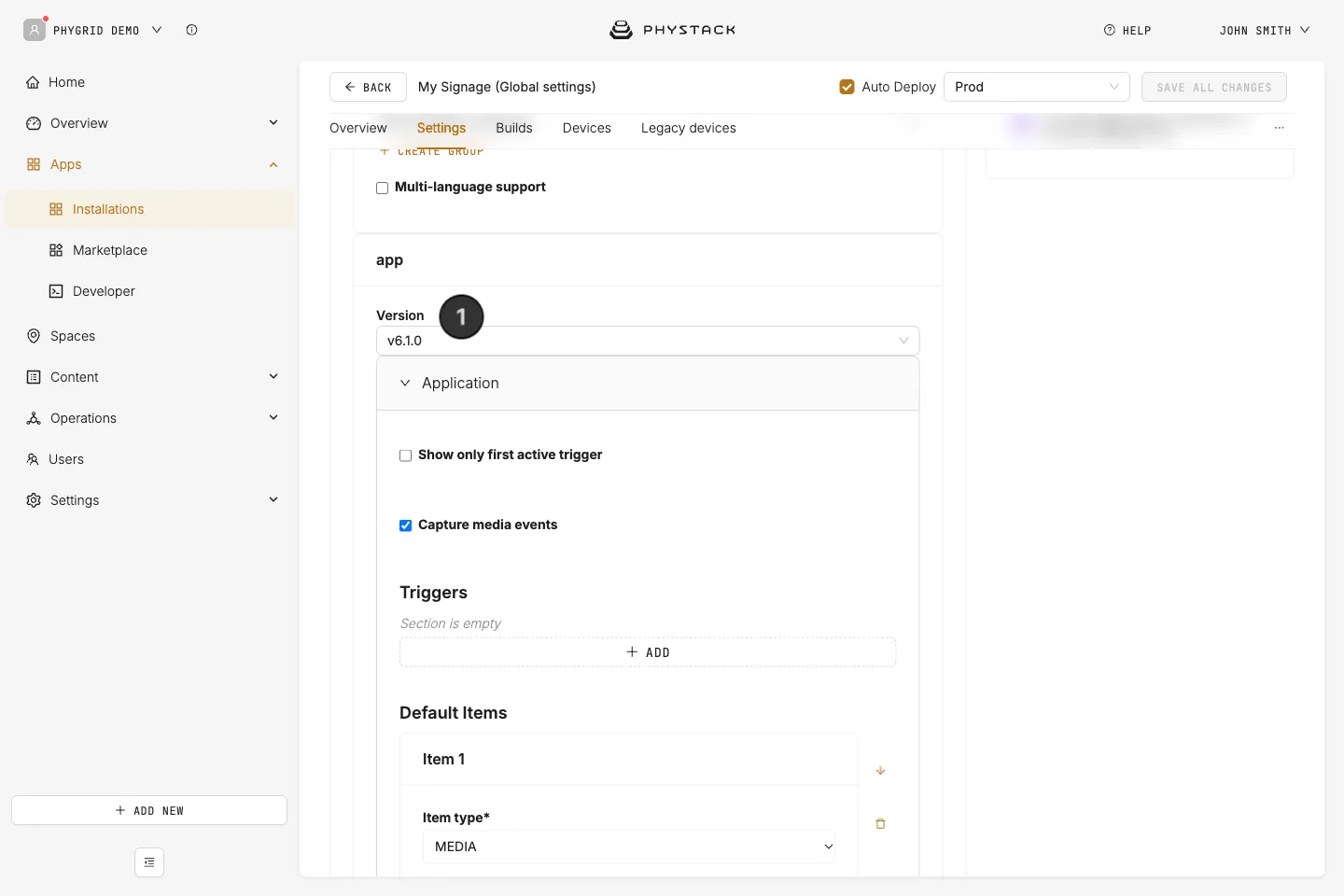Click the Phygrid Demo avatar icon

pos(35,30)
